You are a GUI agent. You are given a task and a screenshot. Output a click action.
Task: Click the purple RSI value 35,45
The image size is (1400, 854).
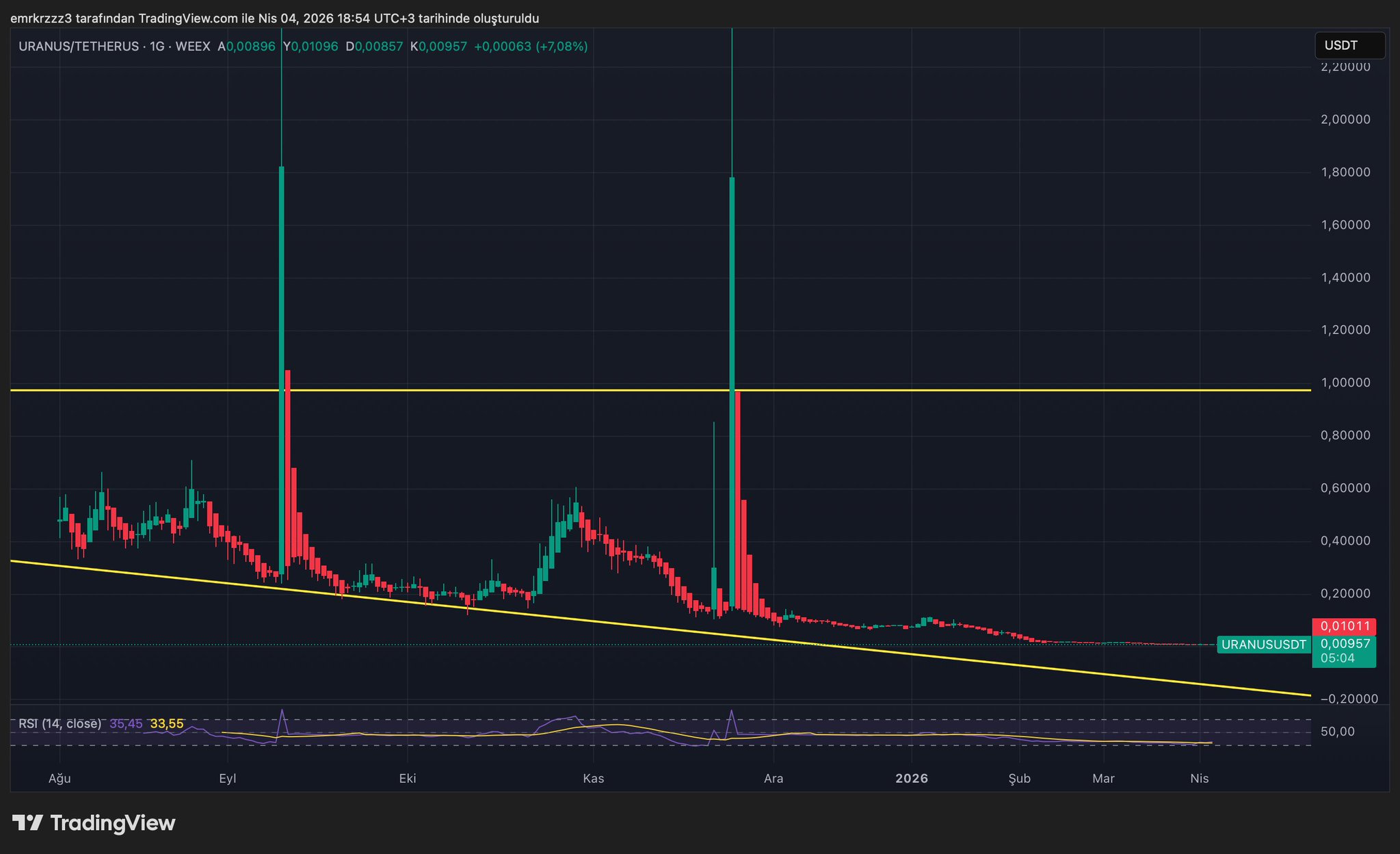point(126,723)
